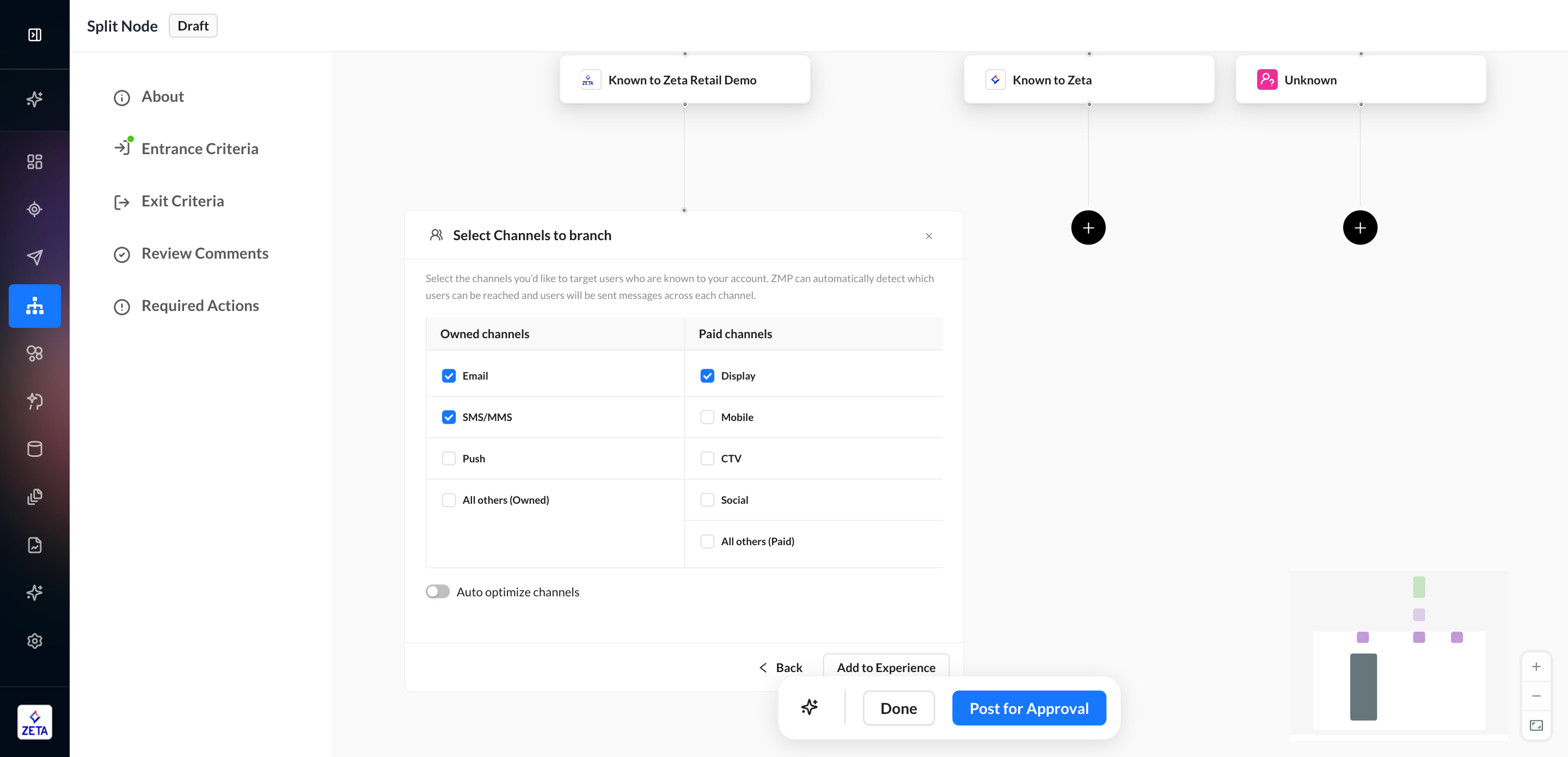Viewport: 1568px width, 757px height.
Task: Zoom in the canvas with plus control
Action: (x=1536, y=667)
